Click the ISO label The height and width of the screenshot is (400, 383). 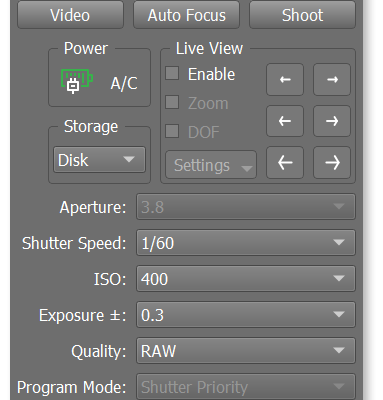110,279
